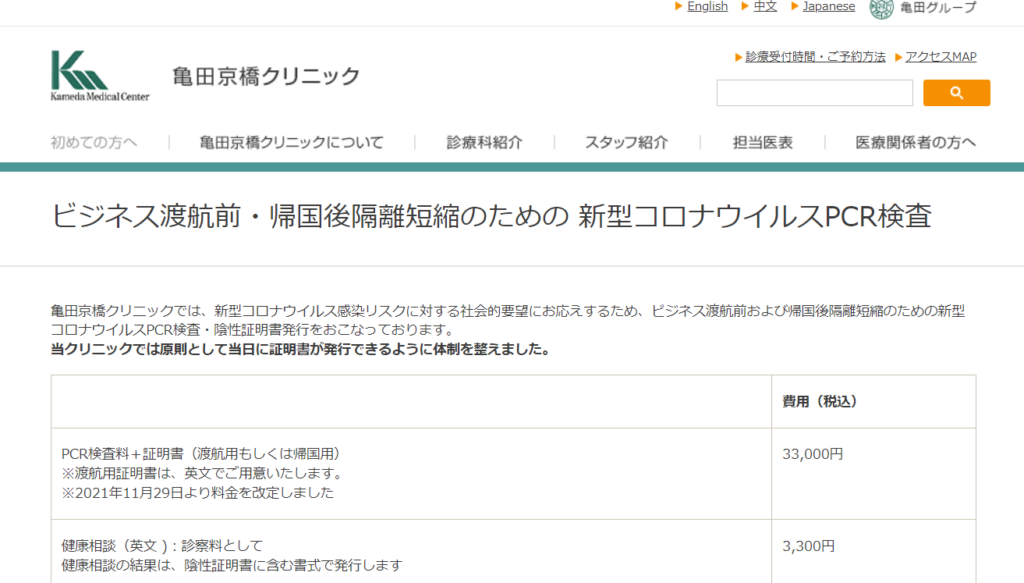Click the orange search magnifier button
Viewport: 1024px width, 583px height.
(x=956, y=93)
